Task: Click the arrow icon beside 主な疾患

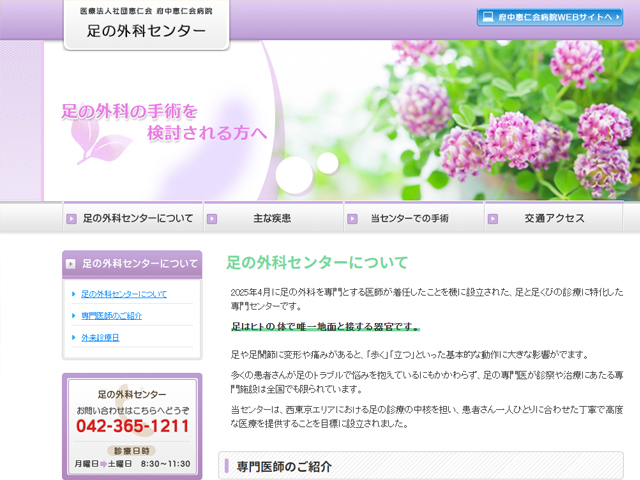Action: tap(211, 218)
